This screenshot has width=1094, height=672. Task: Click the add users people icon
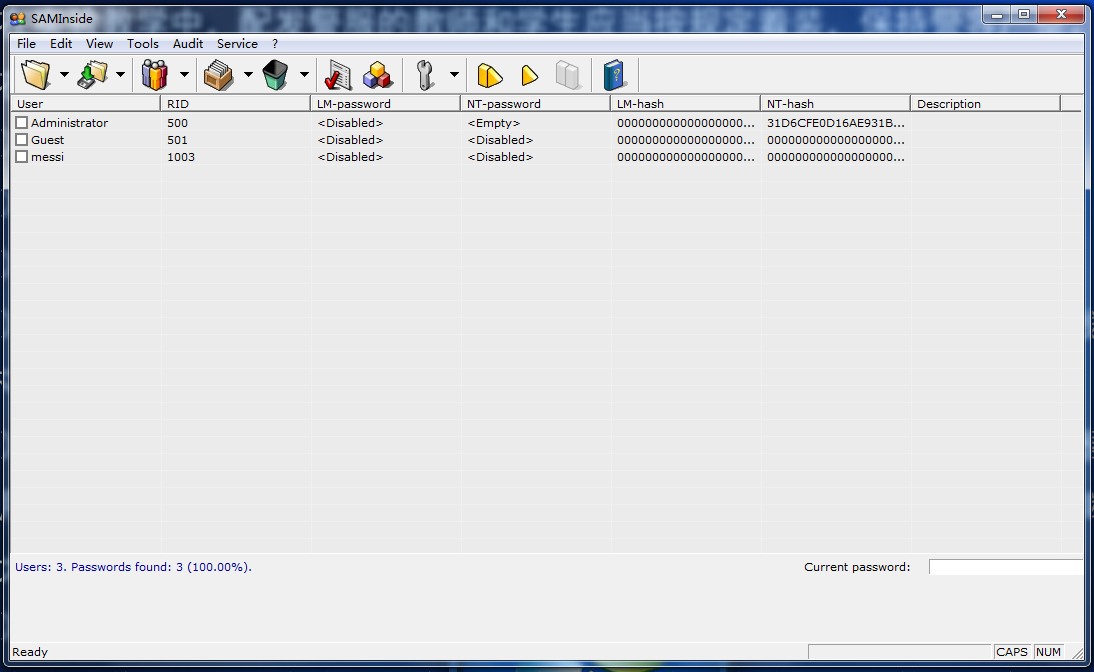[155, 75]
